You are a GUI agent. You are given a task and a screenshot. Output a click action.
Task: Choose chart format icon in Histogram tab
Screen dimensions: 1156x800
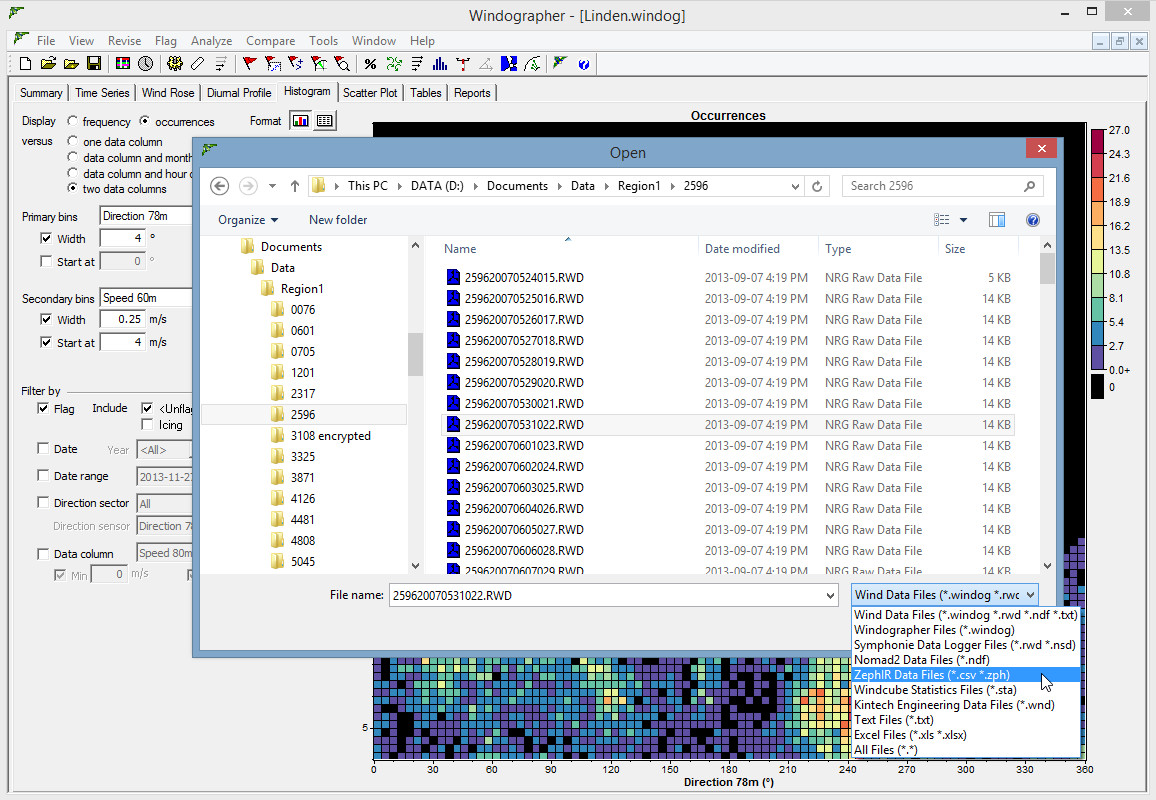click(x=301, y=121)
